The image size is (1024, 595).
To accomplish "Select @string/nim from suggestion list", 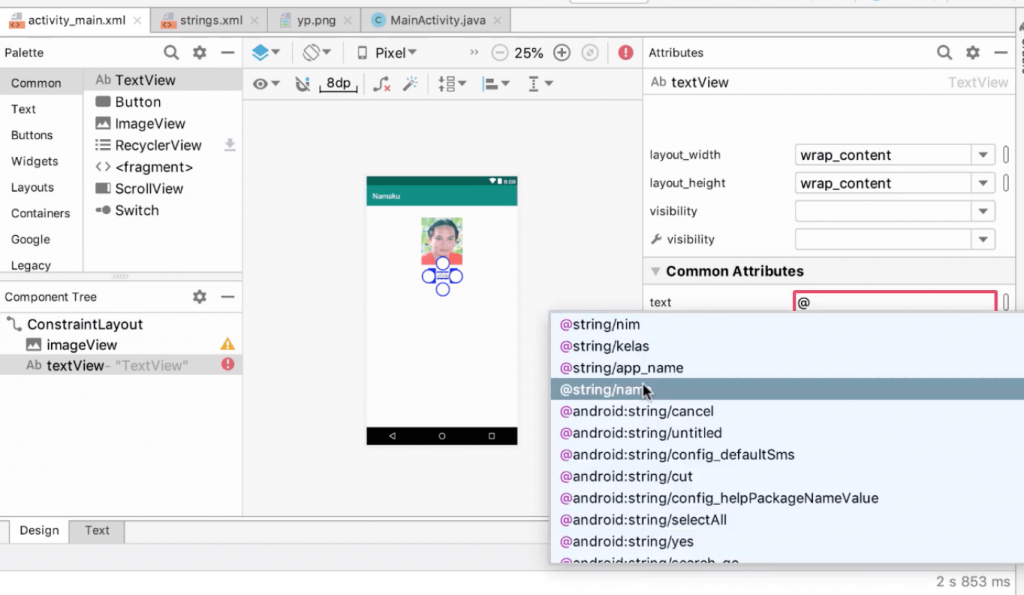I will 600,325.
